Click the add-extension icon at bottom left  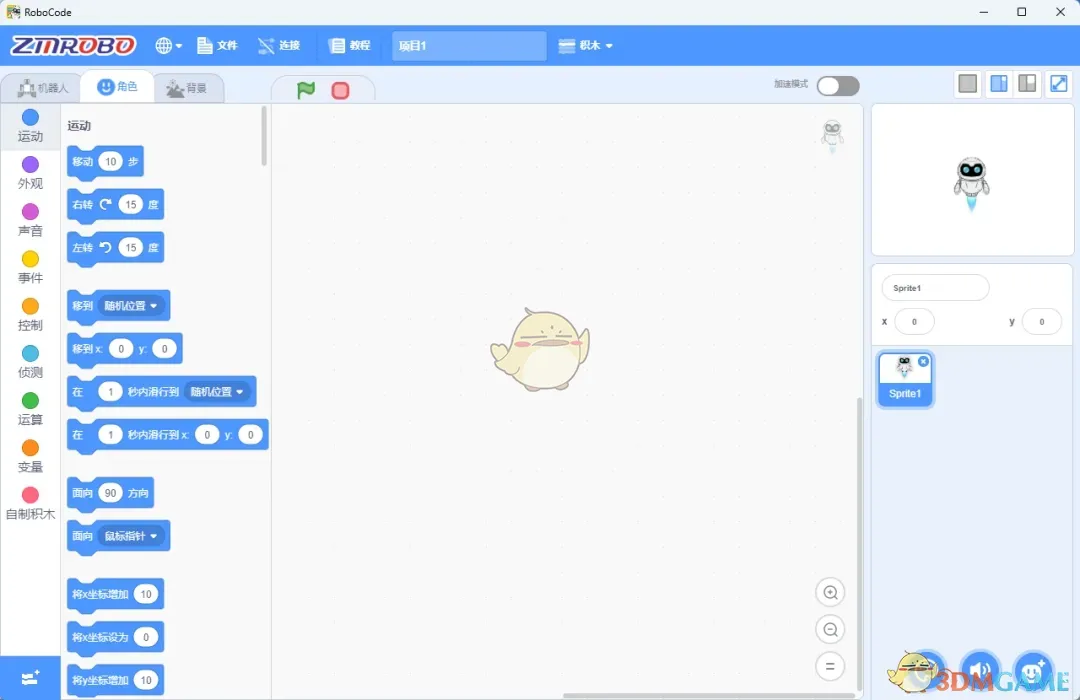30,677
